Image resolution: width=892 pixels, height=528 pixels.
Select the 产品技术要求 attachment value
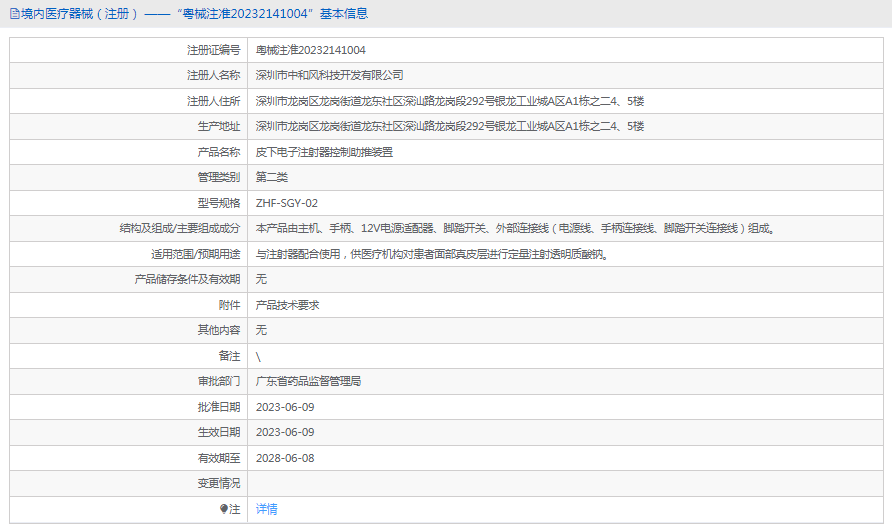[287, 305]
